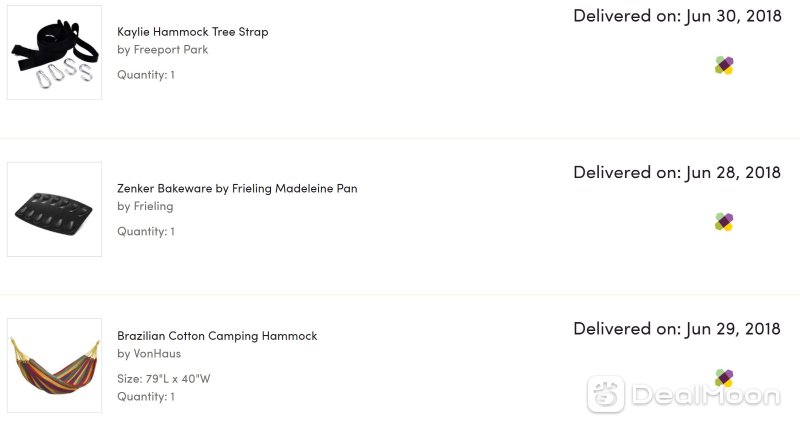This screenshot has width=800, height=427.
Task: Click the DealMoon watermark logo
Action: pos(684,394)
